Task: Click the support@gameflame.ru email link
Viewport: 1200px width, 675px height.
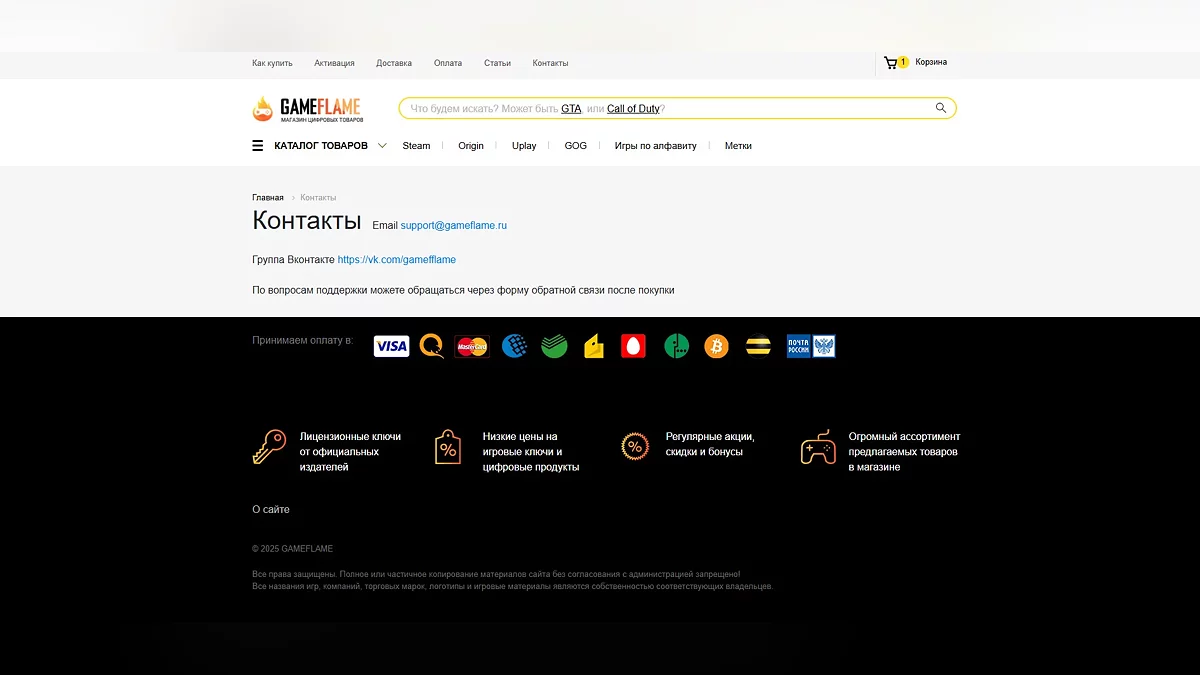Action: (454, 226)
